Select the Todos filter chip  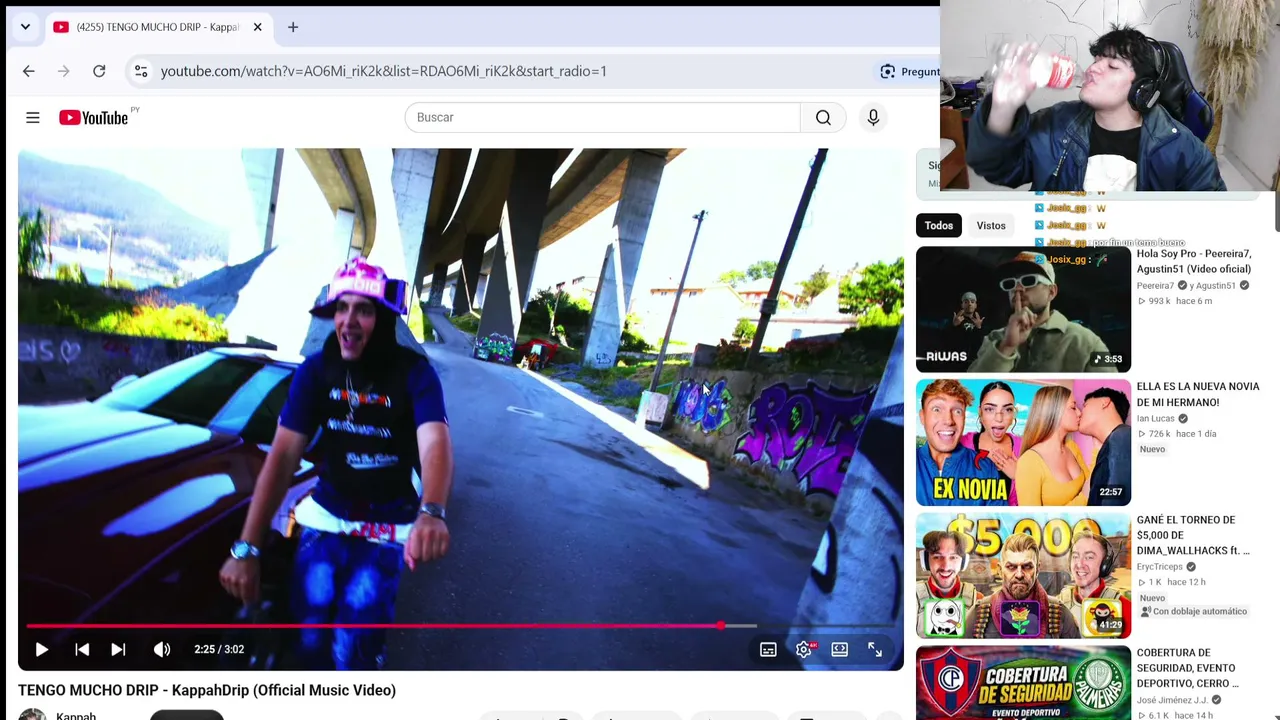(x=939, y=226)
